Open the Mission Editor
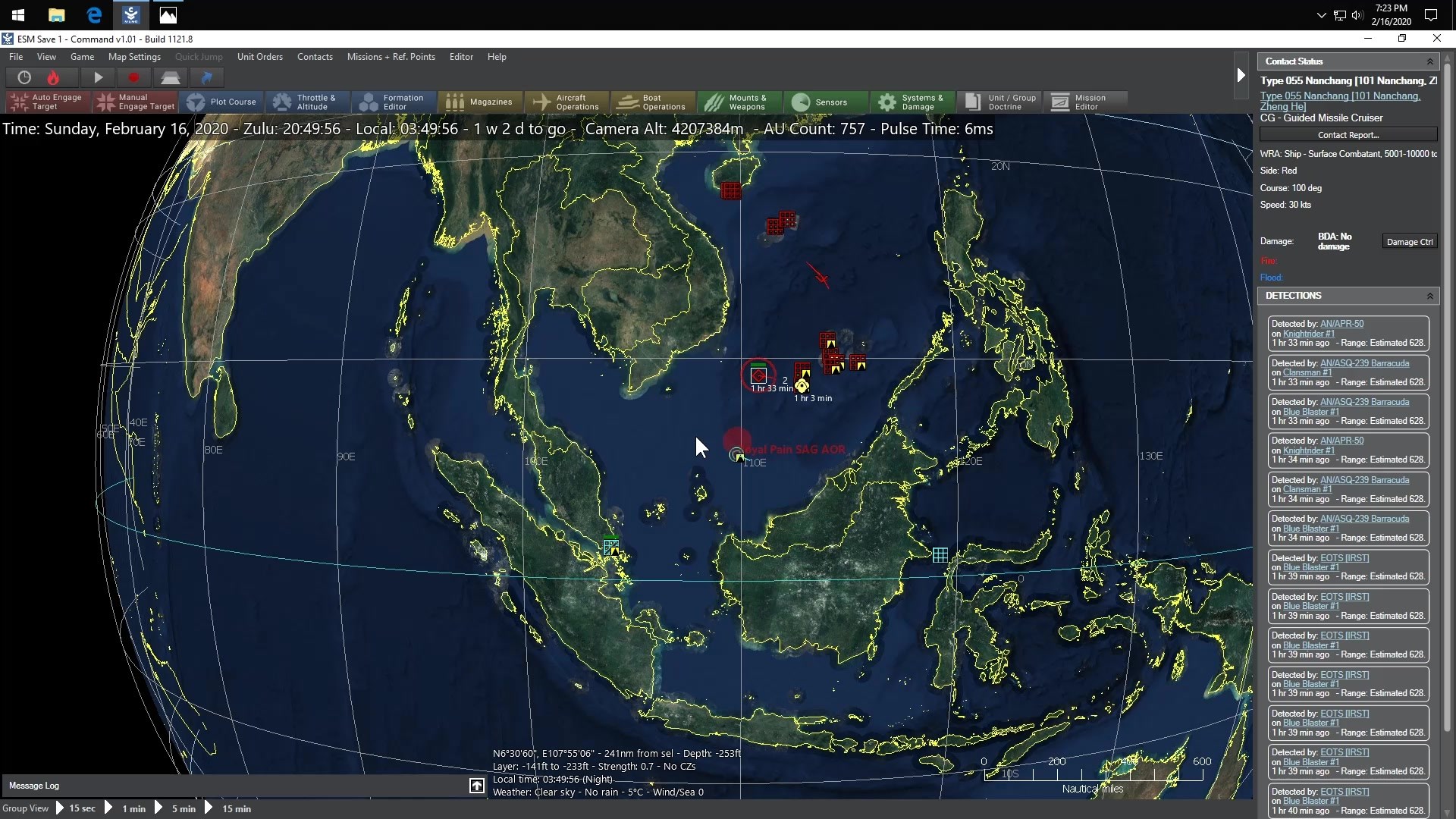 coord(1086,102)
